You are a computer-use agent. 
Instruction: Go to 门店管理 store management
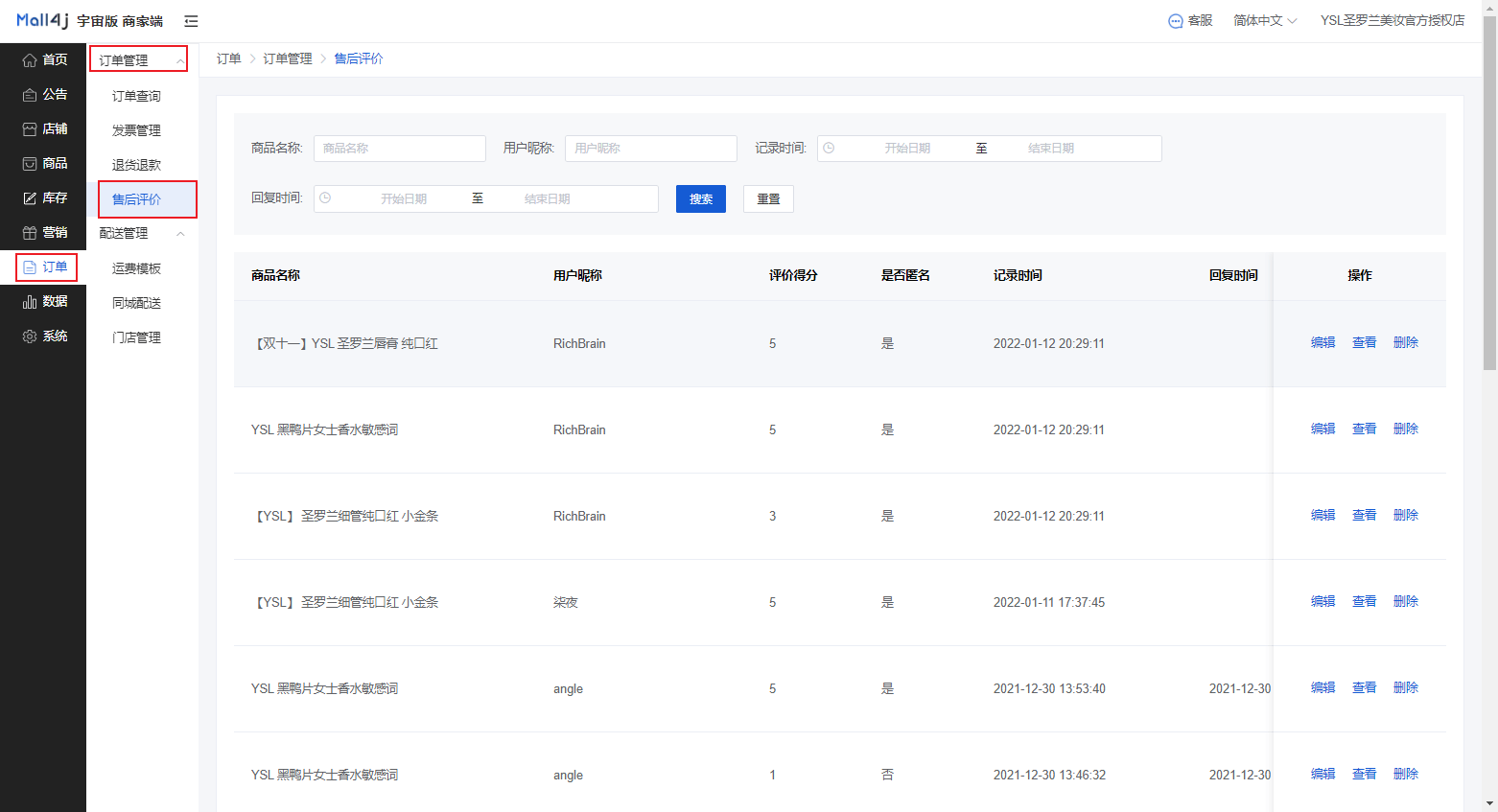click(136, 337)
